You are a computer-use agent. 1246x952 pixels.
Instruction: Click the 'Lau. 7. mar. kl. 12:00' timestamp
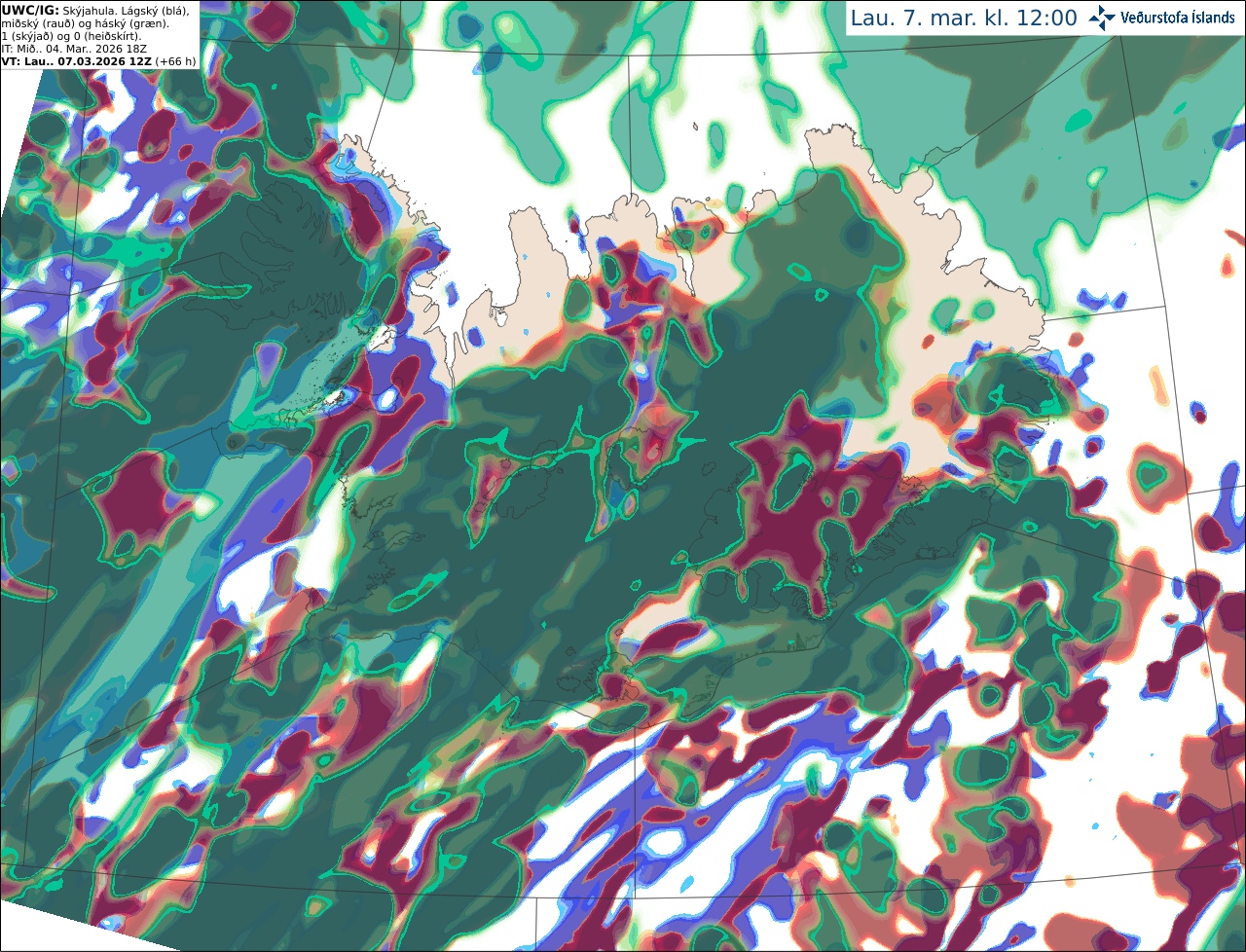point(964,18)
